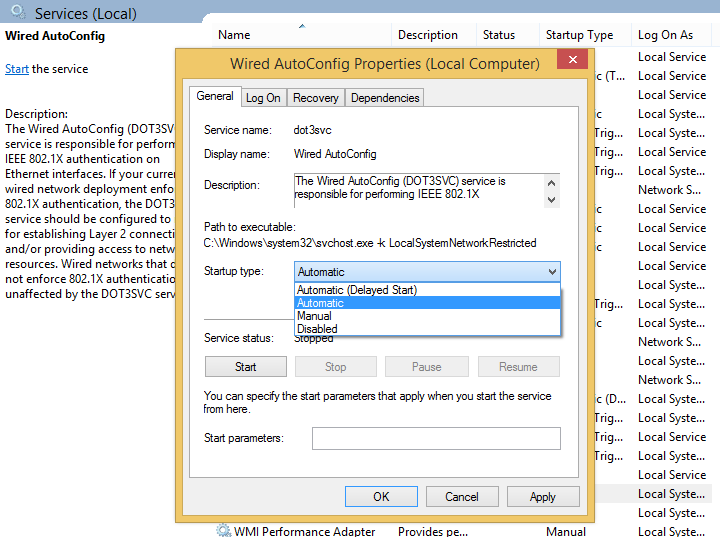Click the Wired AutoConfig heading in left pane
The height and width of the screenshot is (537, 720).
pyautogui.click(x=55, y=36)
